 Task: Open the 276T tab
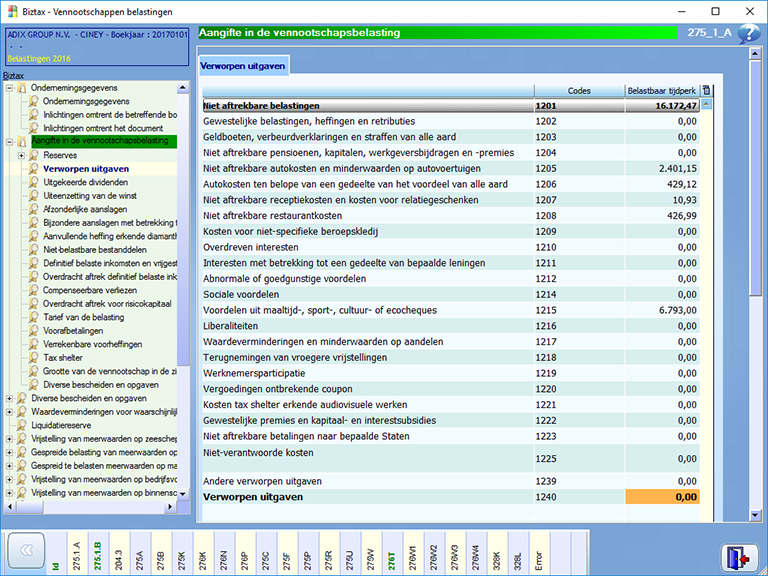click(x=391, y=553)
